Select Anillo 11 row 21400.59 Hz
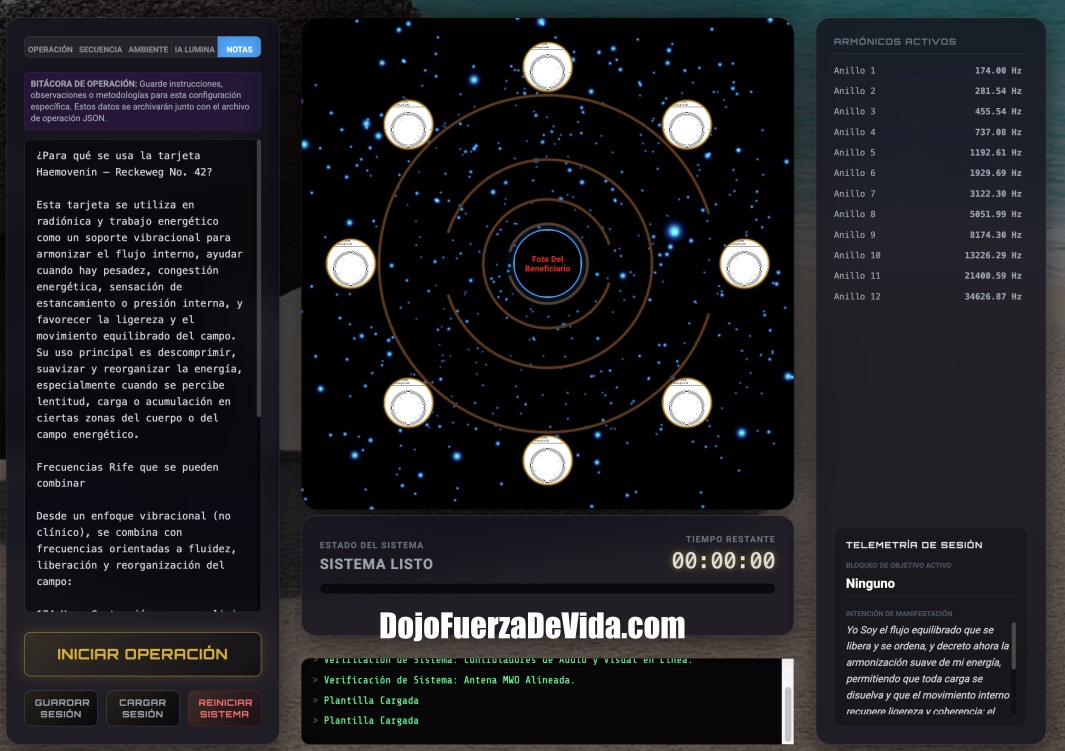 coord(928,276)
